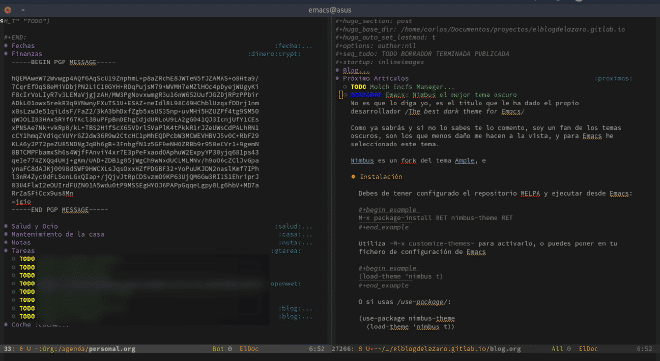Screen dimensions: 660x361
Task: Click the 6:52 clock in the right mode line
Action: click(x=644, y=349)
